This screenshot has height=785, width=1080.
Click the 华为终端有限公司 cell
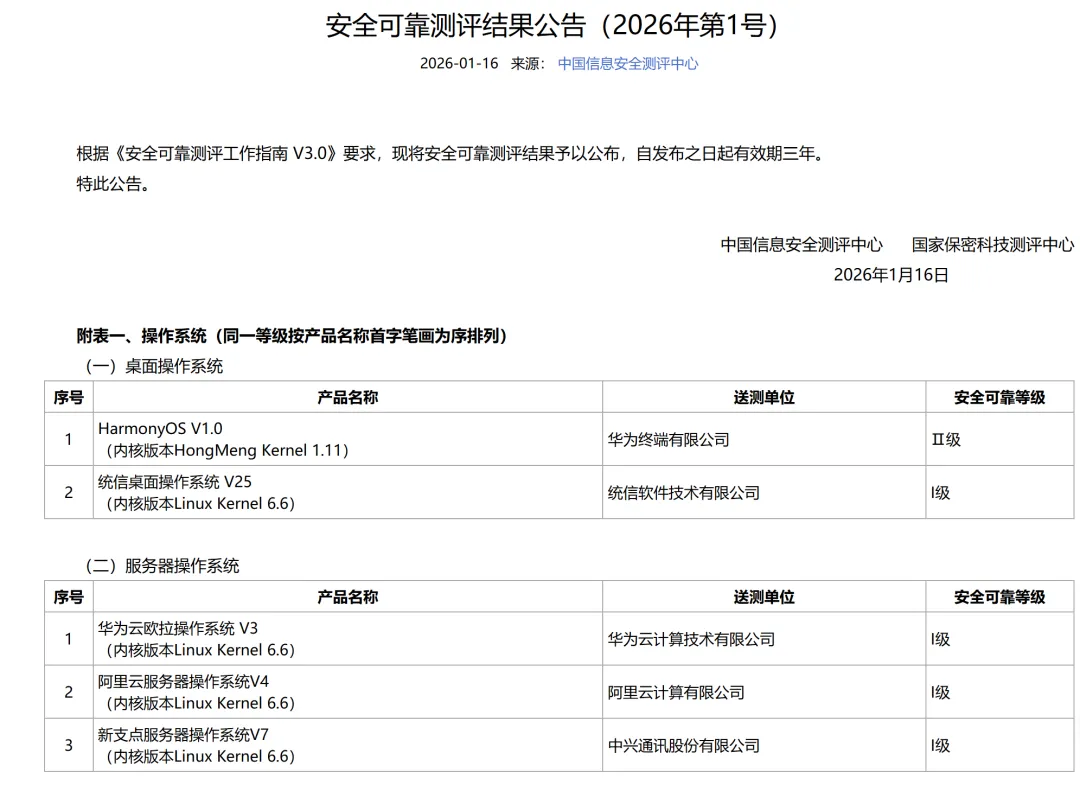coord(764,439)
